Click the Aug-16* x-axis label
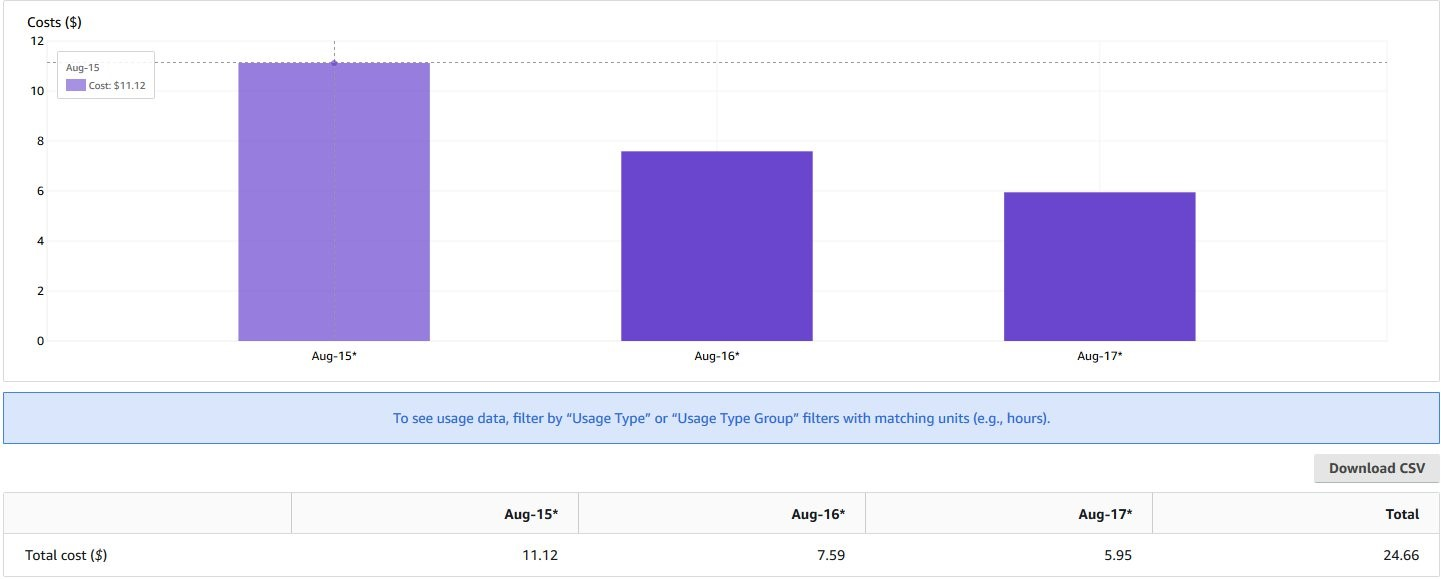1441x579 pixels. click(x=717, y=356)
